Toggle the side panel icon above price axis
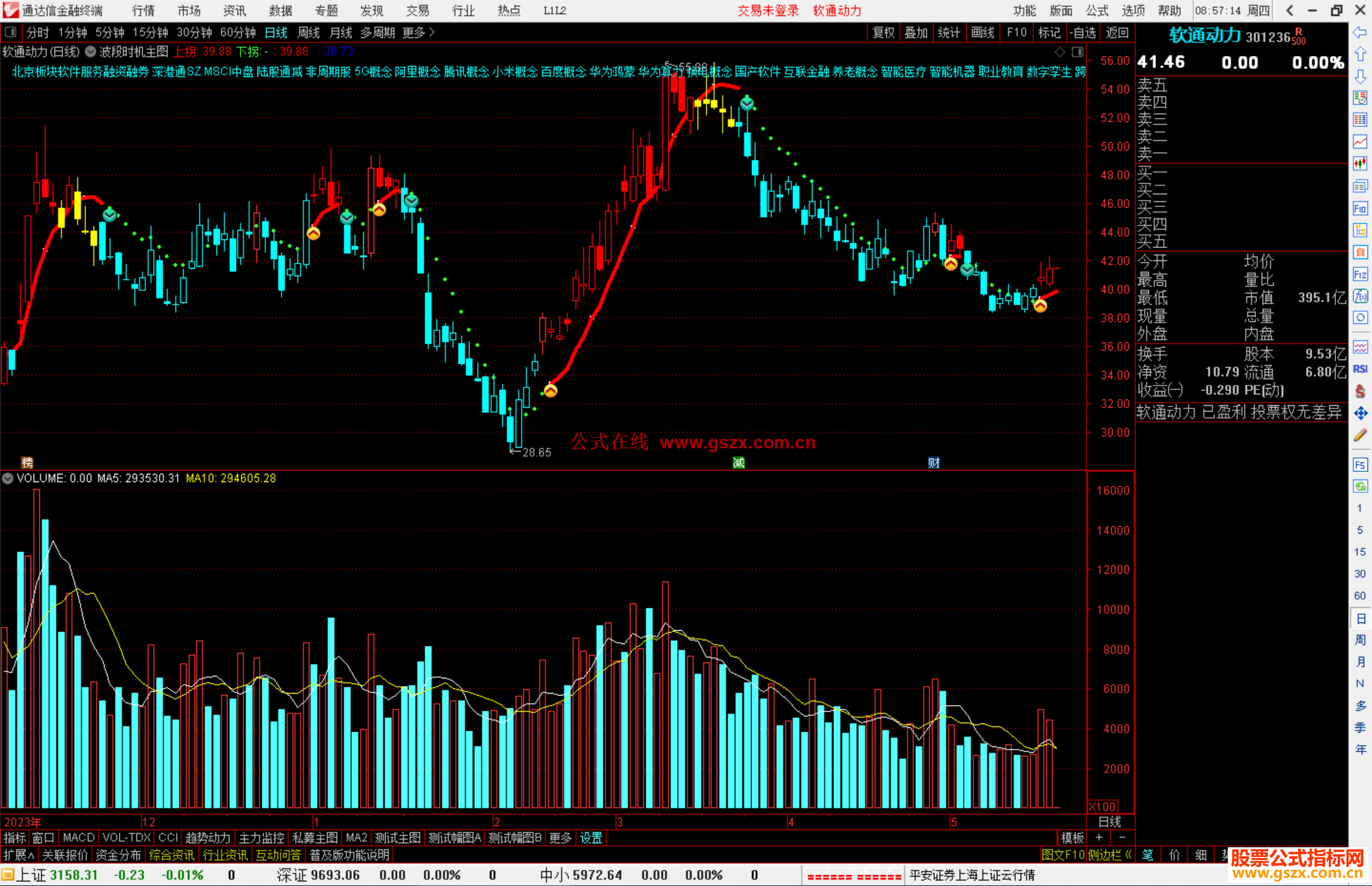The image size is (1372, 886). tap(1078, 51)
